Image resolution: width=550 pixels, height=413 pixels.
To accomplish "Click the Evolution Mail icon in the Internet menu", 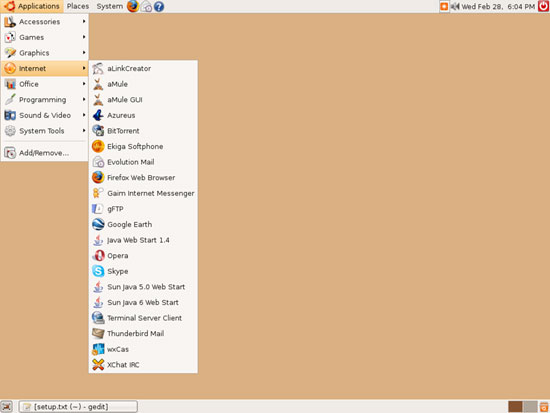I will click(98, 162).
